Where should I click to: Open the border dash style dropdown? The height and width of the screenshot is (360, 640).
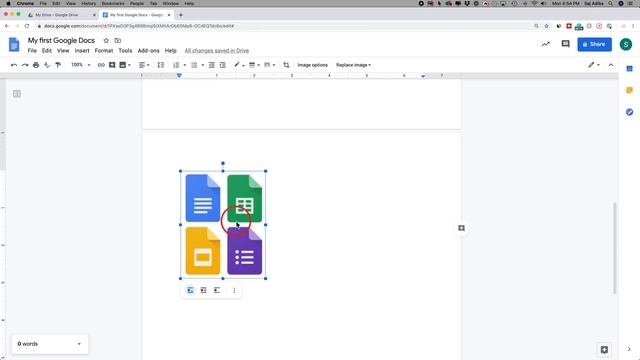[x=269, y=65]
